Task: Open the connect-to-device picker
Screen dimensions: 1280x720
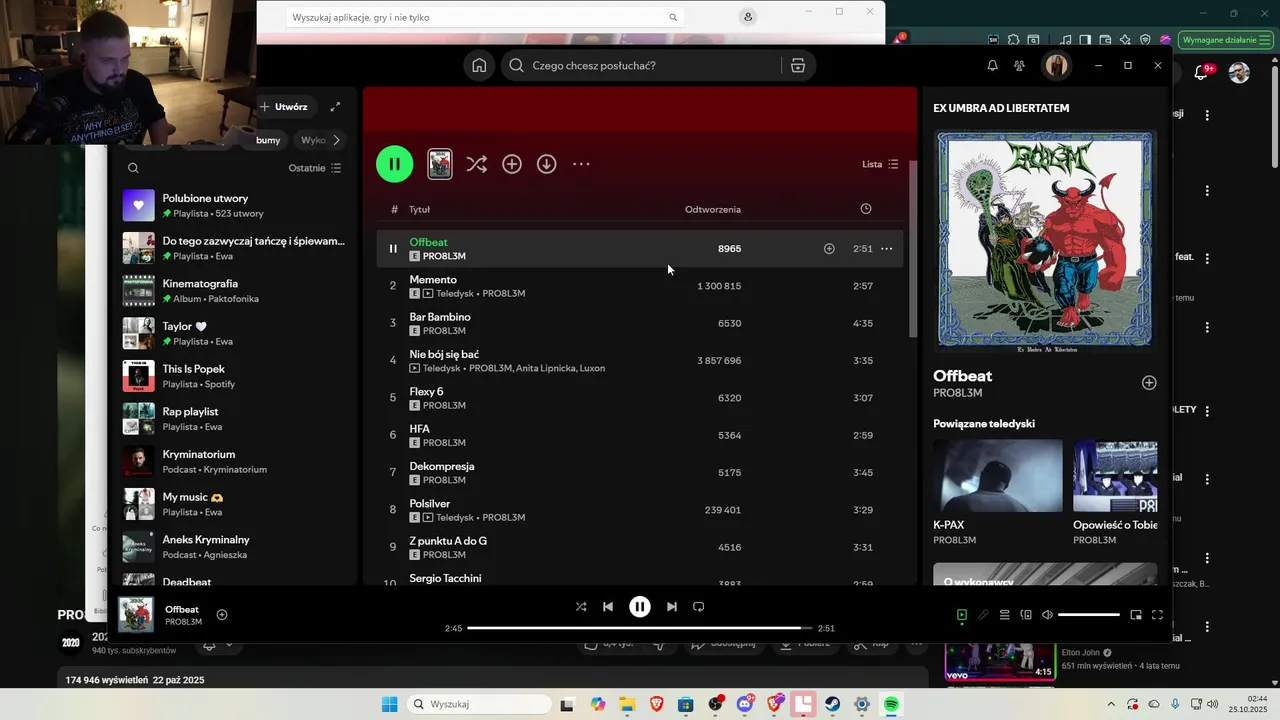Action: (1026, 615)
